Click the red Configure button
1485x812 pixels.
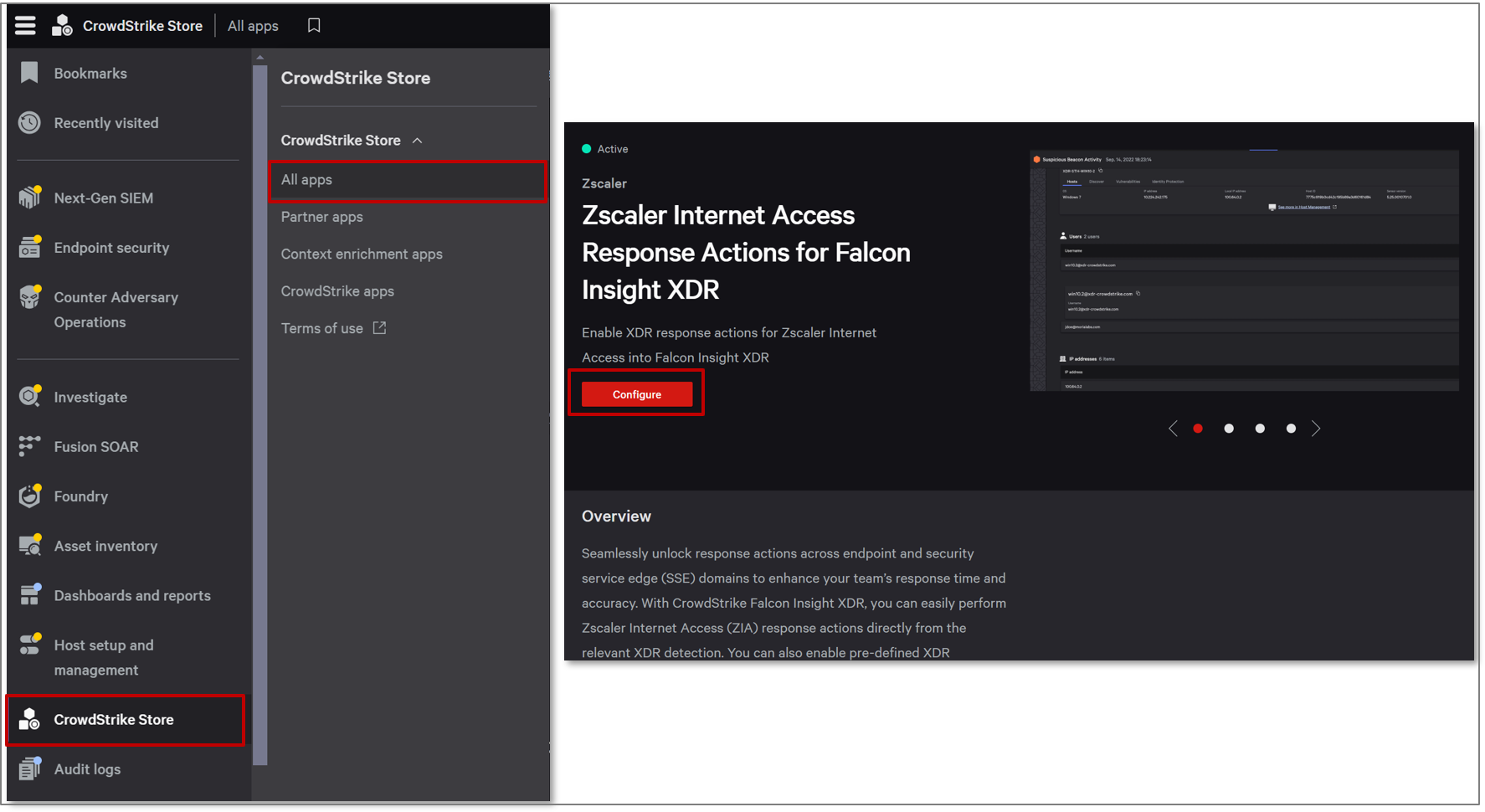click(x=637, y=394)
